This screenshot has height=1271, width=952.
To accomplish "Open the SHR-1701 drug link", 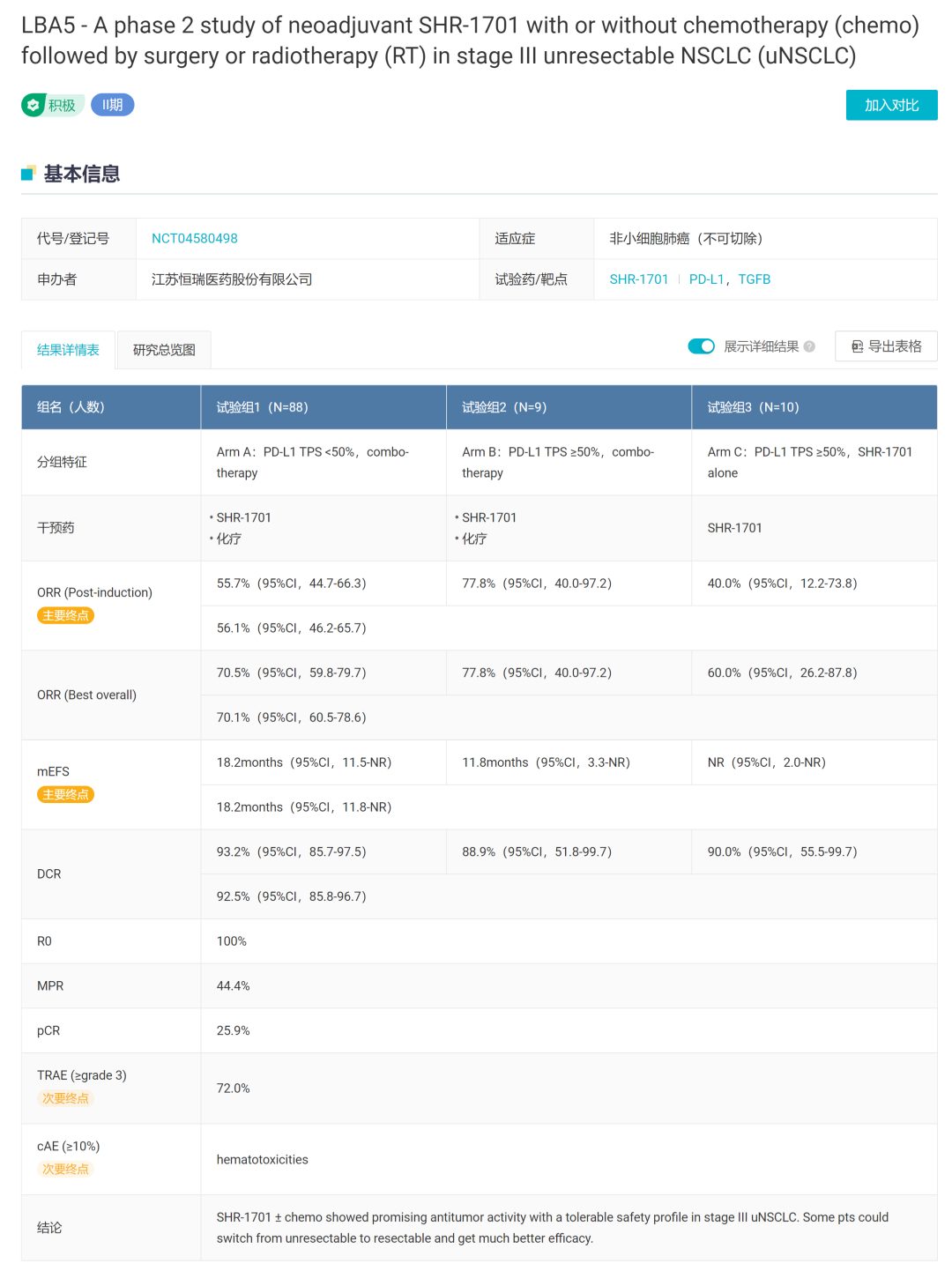I will (638, 279).
